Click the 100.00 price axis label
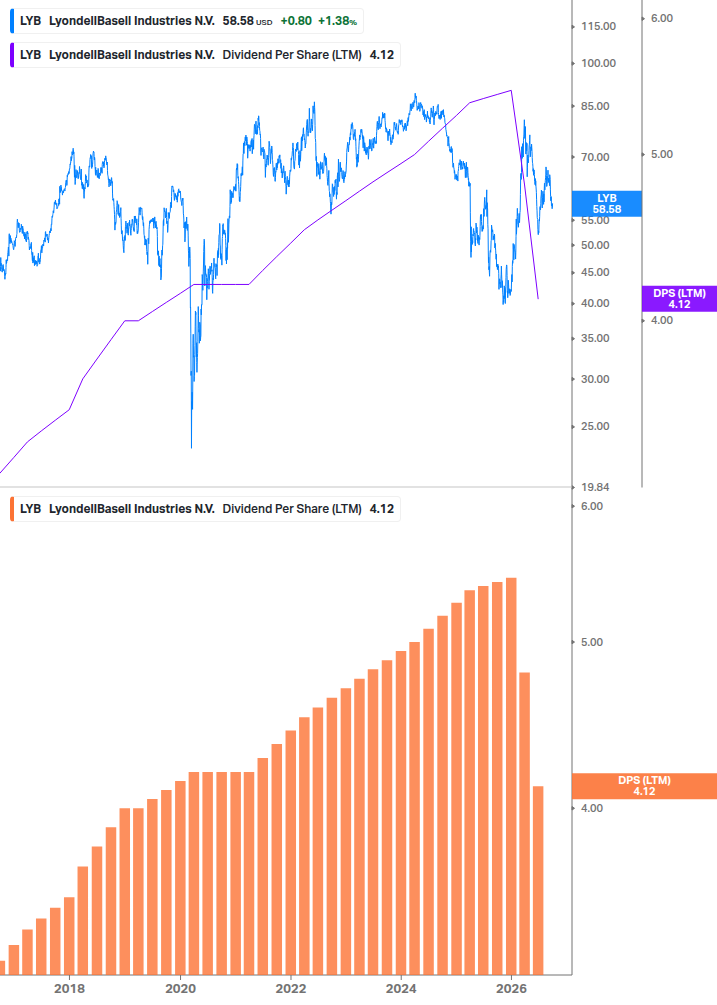The height and width of the screenshot is (1005, 717). [598, 63]
